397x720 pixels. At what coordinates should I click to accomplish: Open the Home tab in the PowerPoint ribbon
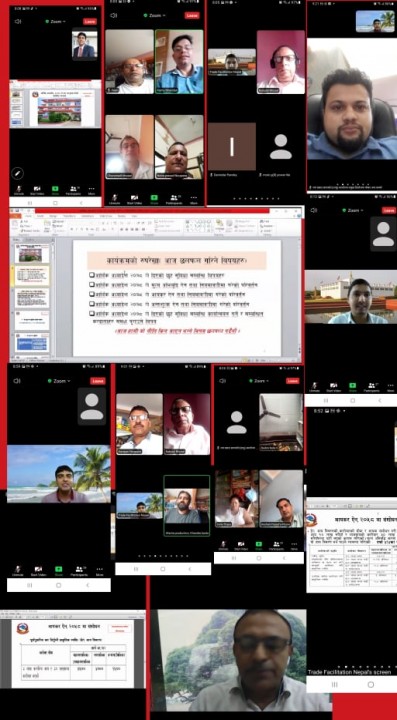coord(28,215)
